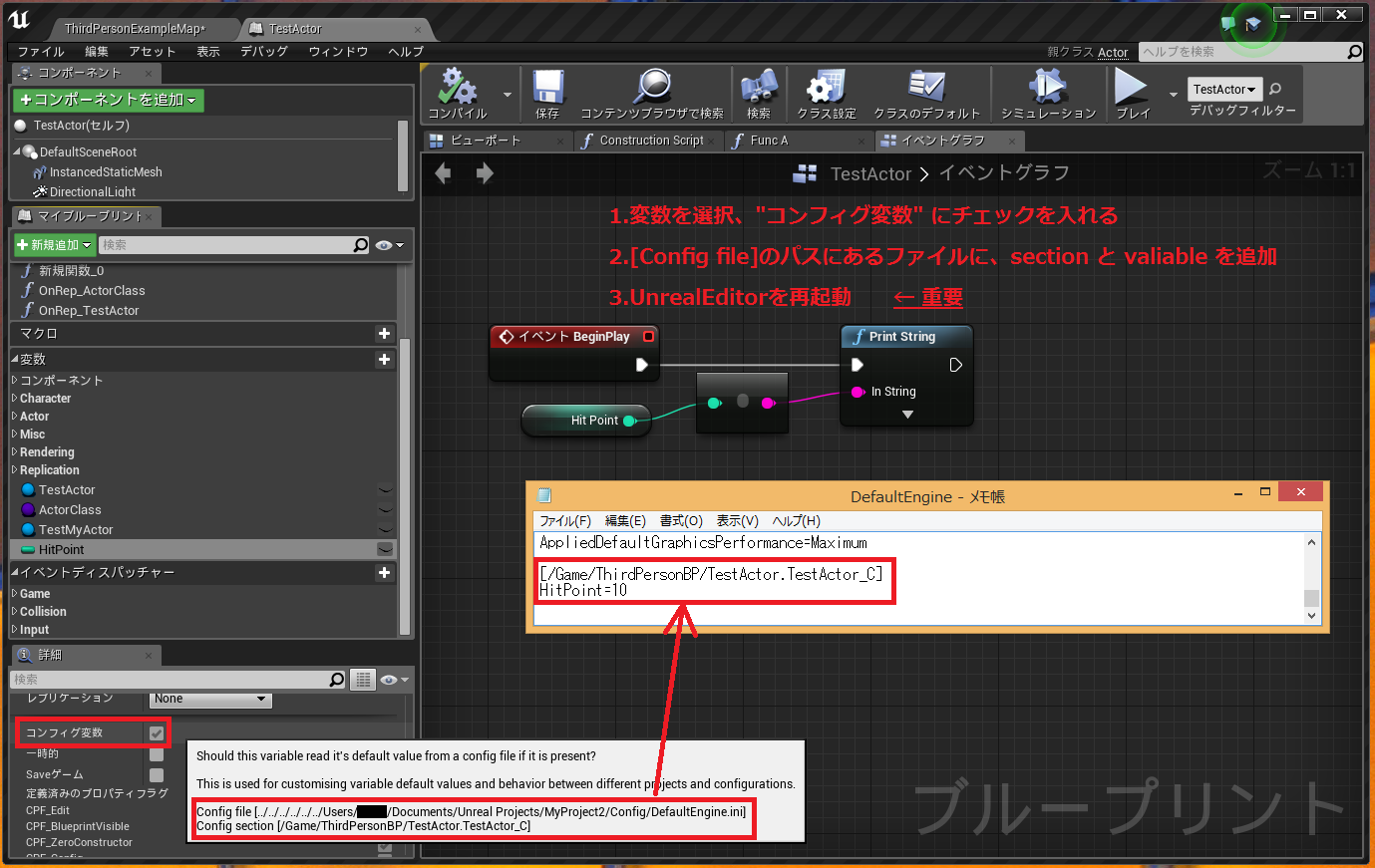Toggle editable eye for ActorClass variable
This screenshot has height=868, width=1375.
click(385, 510)
